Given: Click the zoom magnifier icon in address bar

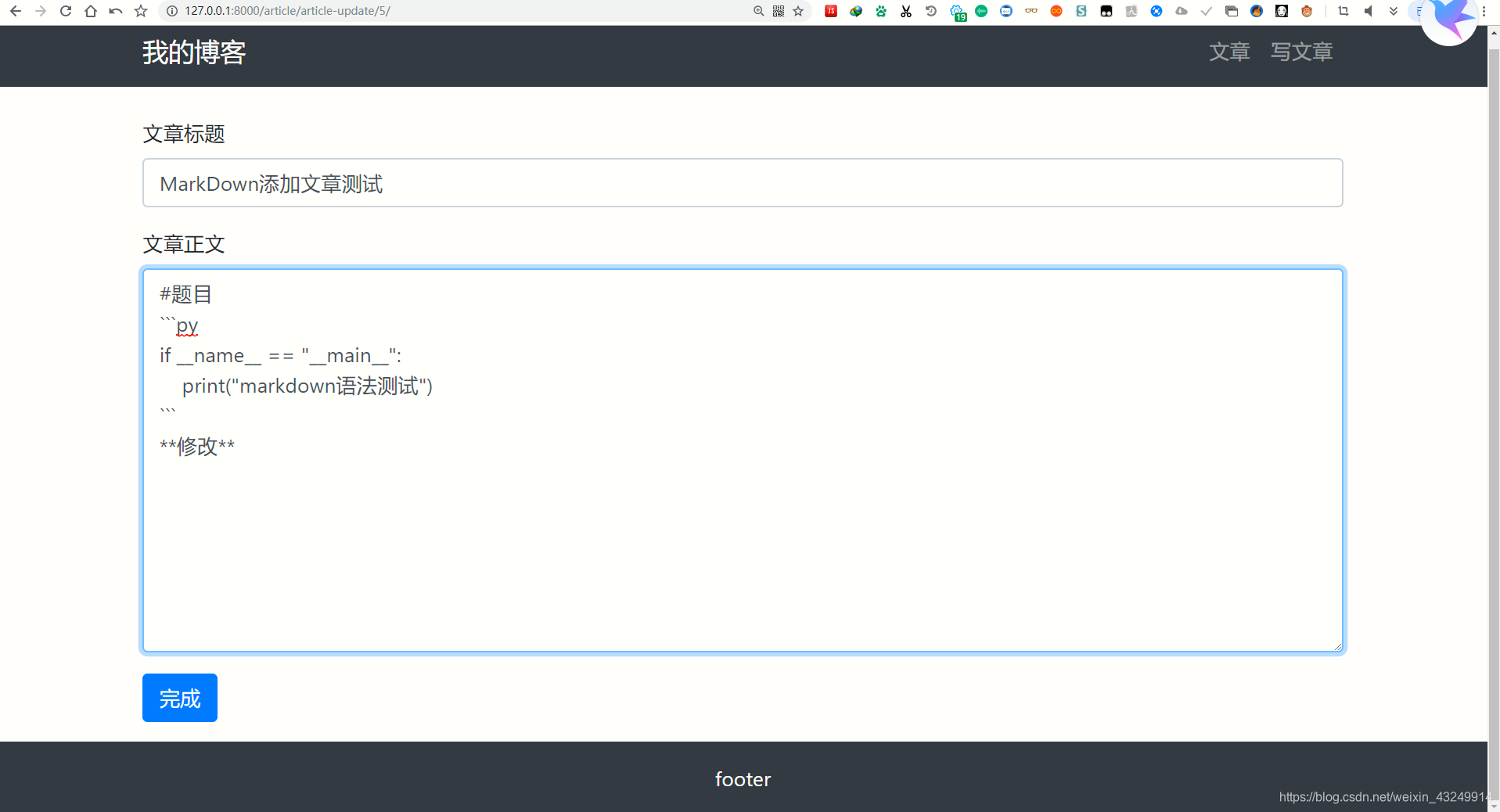Looking at the screenshot, I should pyautogui.click(x=758, y=11).
